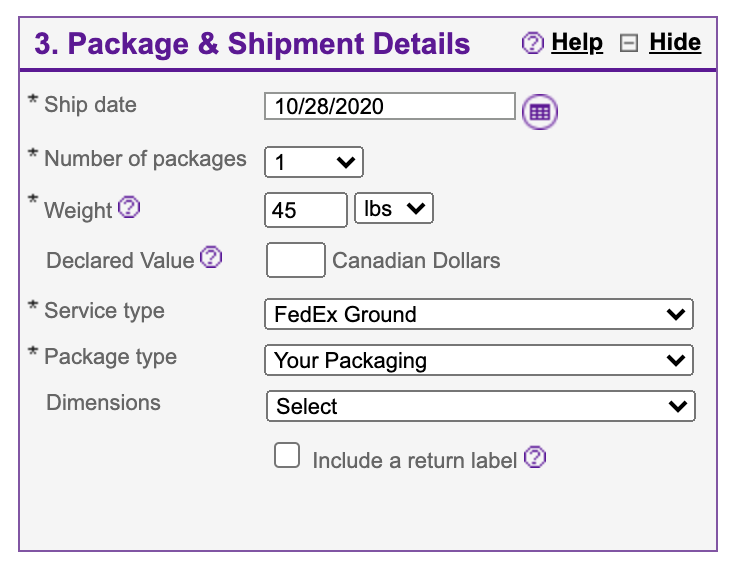Click the Weight input field showing 45
Screen dimensions: 734x568
click(x=305, y=210)
